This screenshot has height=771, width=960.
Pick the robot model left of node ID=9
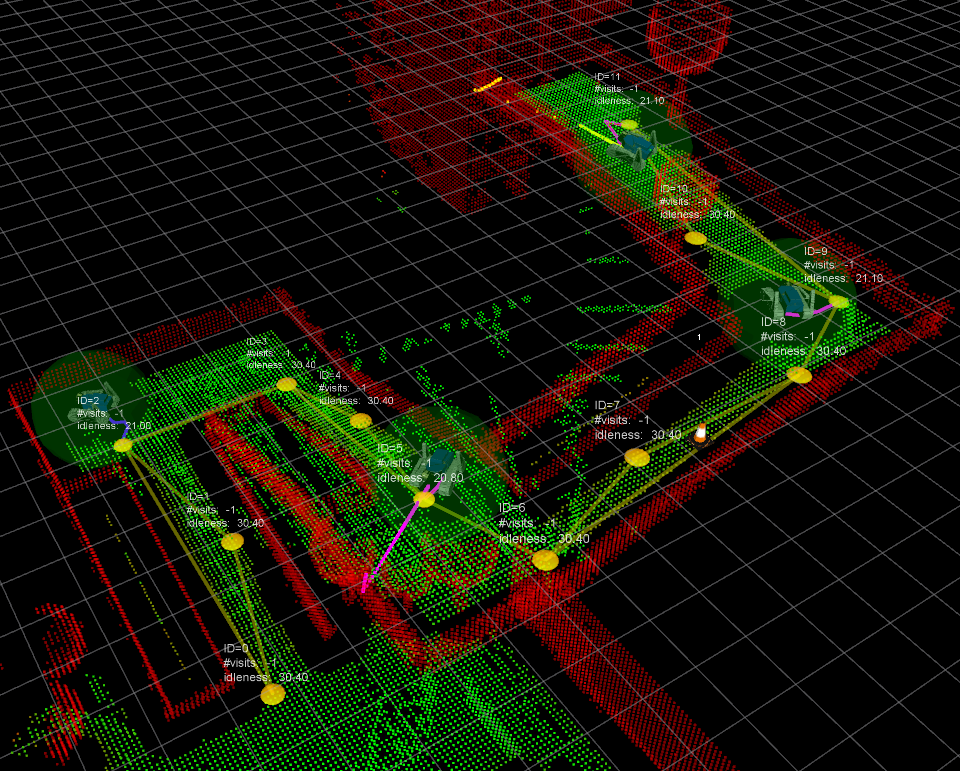pos(789,300)
